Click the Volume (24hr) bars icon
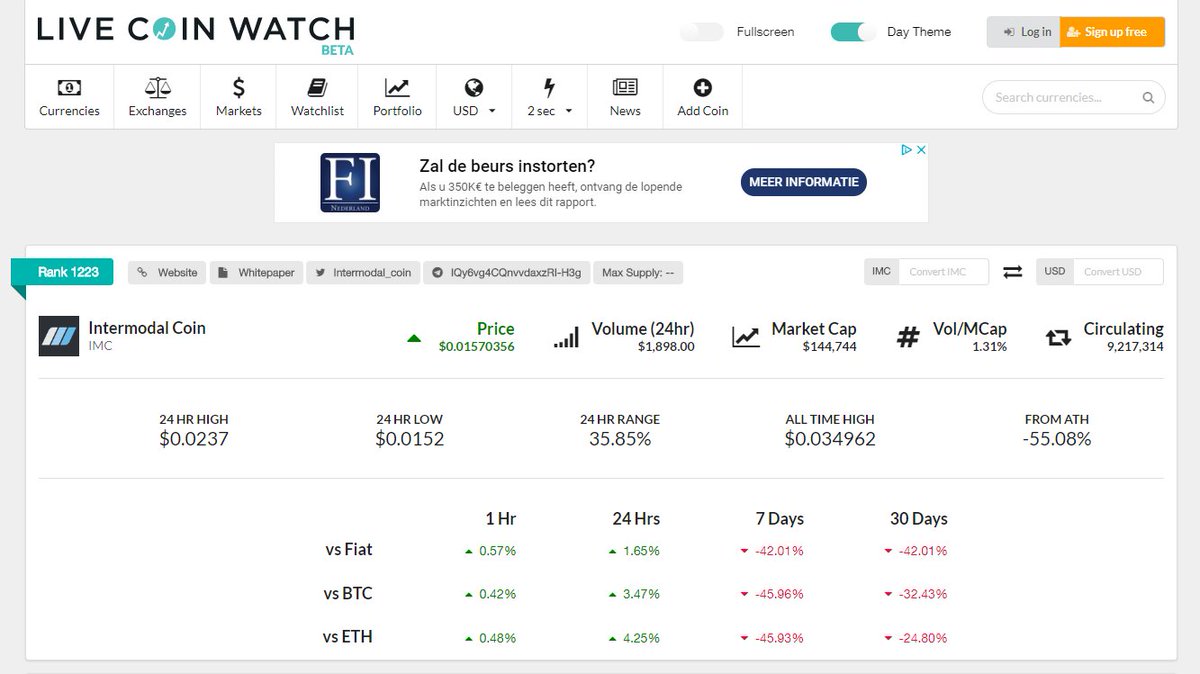 pyautogui.click(x=566, y=337)
